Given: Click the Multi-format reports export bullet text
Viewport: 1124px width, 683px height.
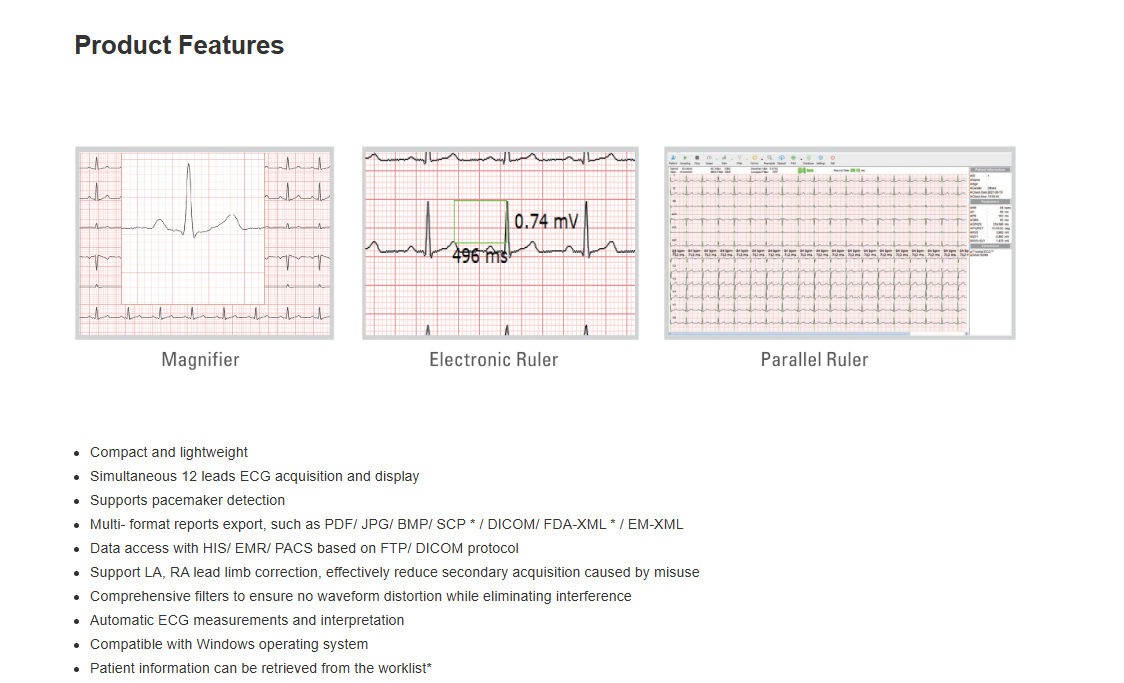Looking at the screenshot, I should (386, 525).
